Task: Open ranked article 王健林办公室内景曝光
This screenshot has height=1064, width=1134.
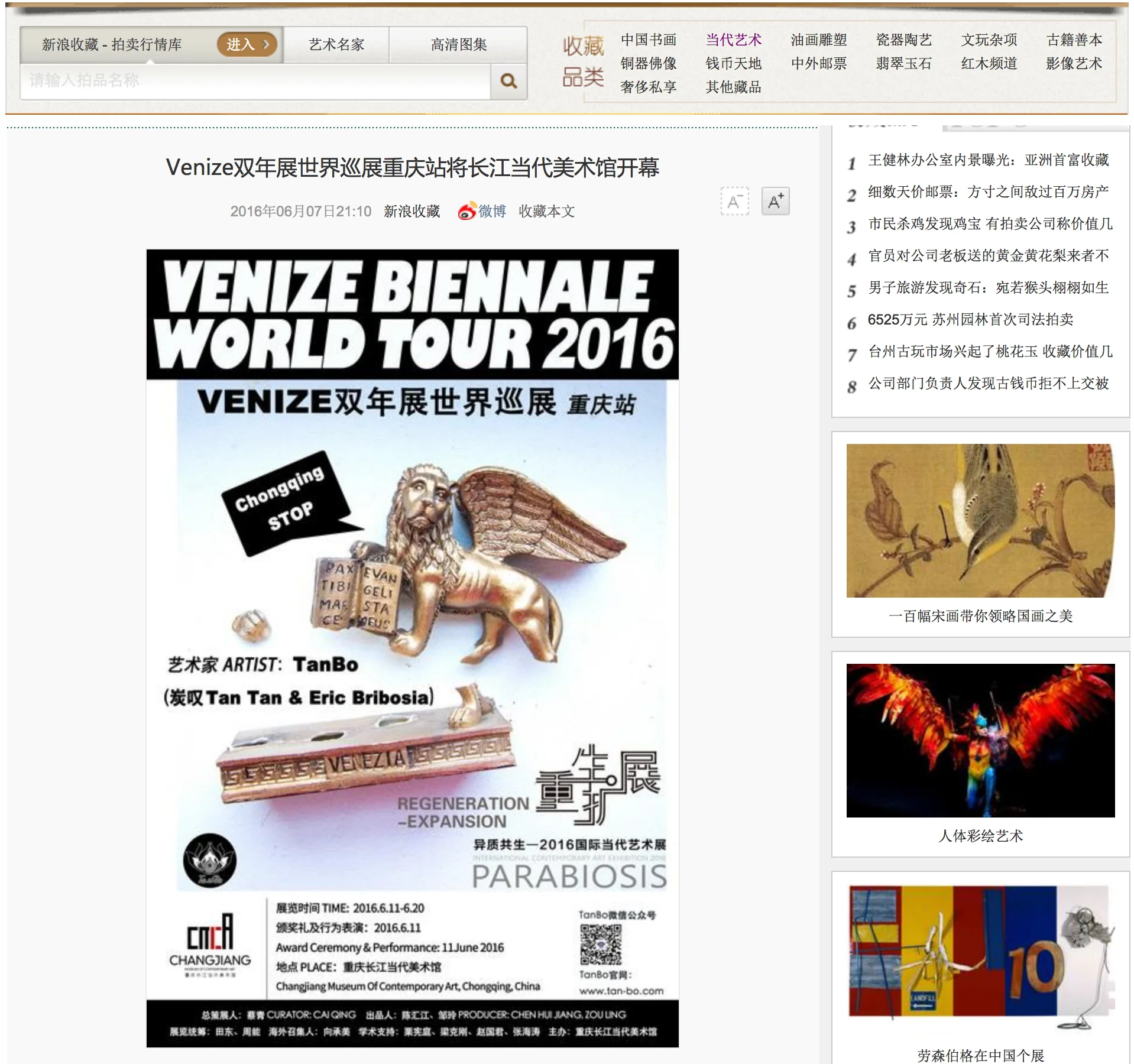Action: tap(988, 160)
